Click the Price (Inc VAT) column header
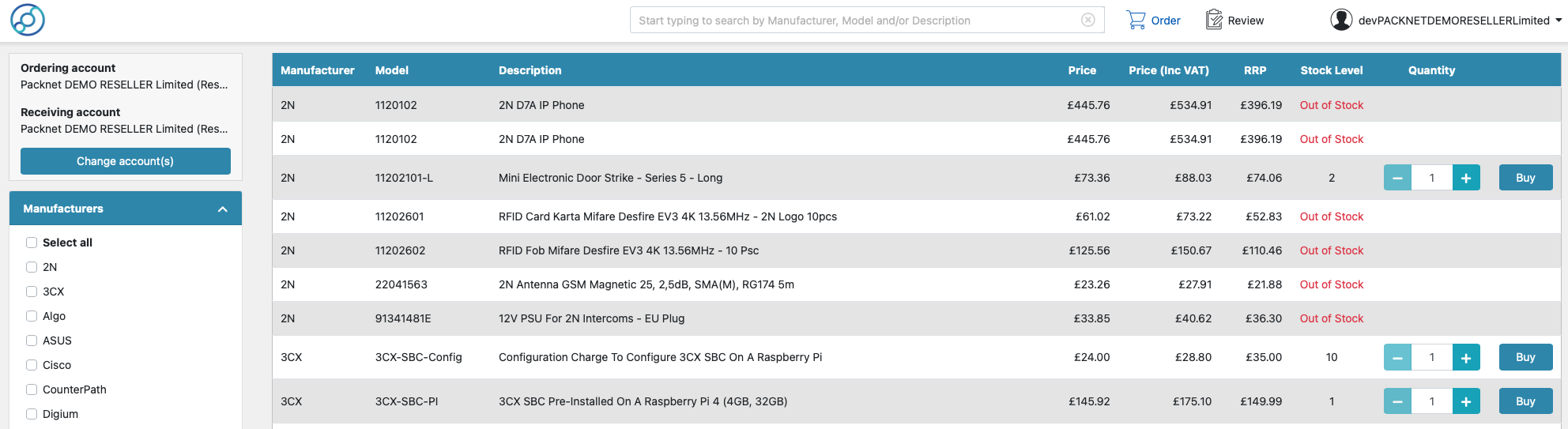 click(x=1169, y=70)
